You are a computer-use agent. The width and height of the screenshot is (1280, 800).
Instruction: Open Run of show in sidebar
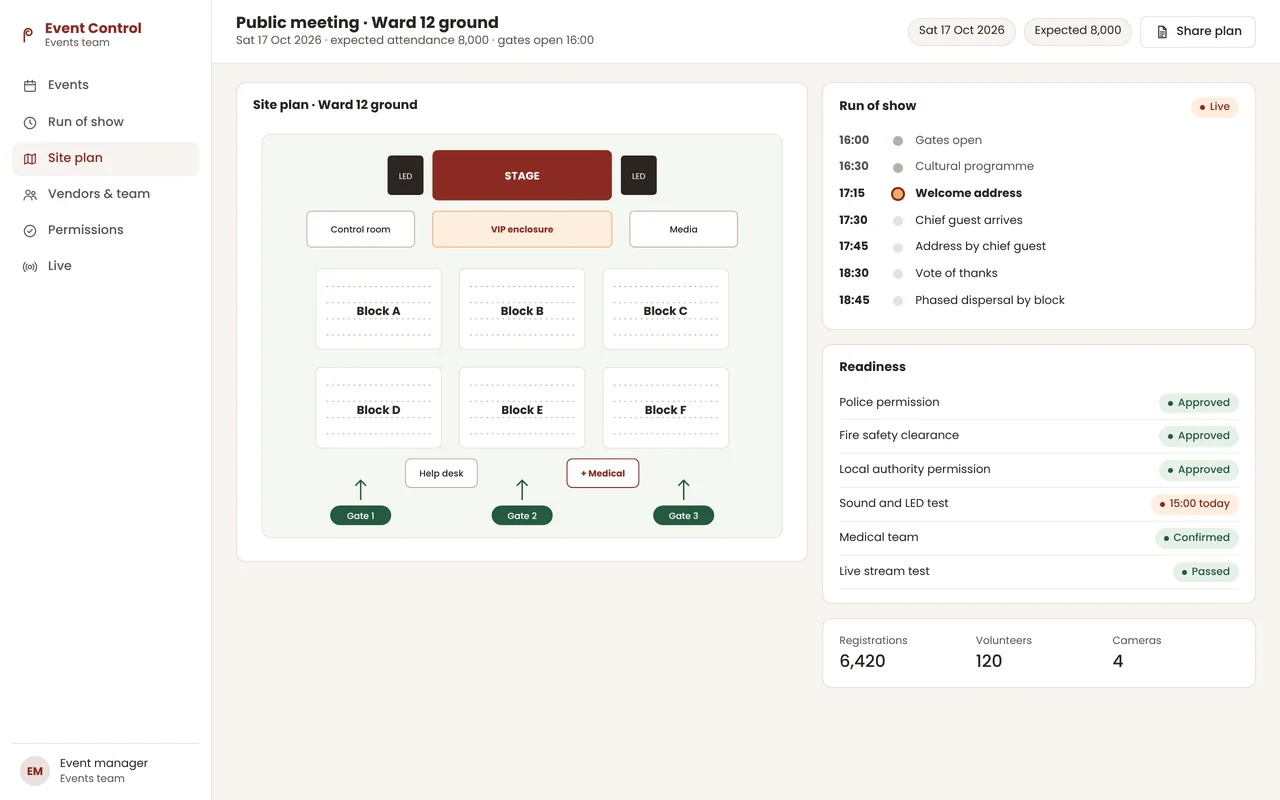pos(106,122)
